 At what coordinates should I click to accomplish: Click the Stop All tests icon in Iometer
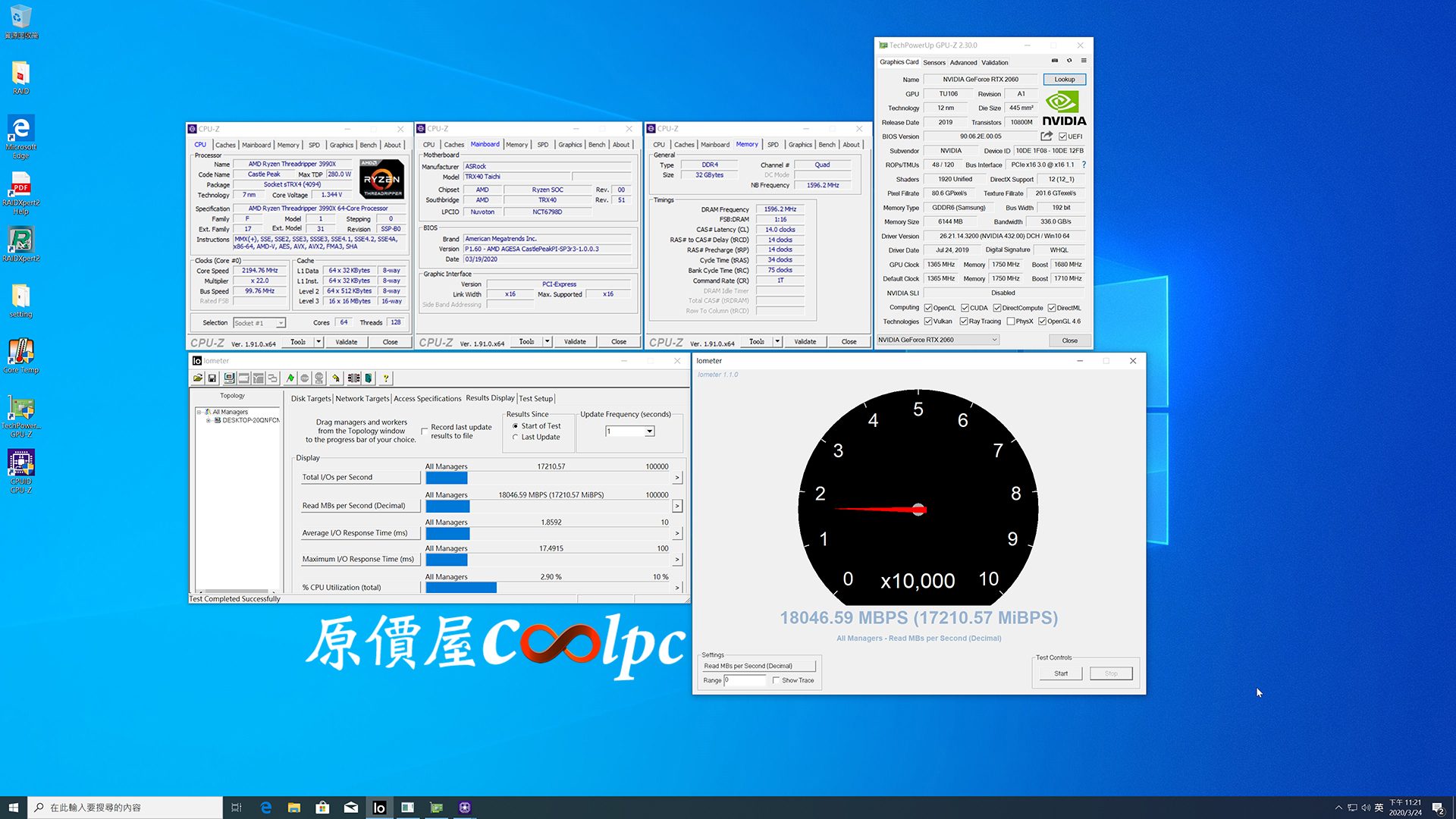click(x=319, y=378)
